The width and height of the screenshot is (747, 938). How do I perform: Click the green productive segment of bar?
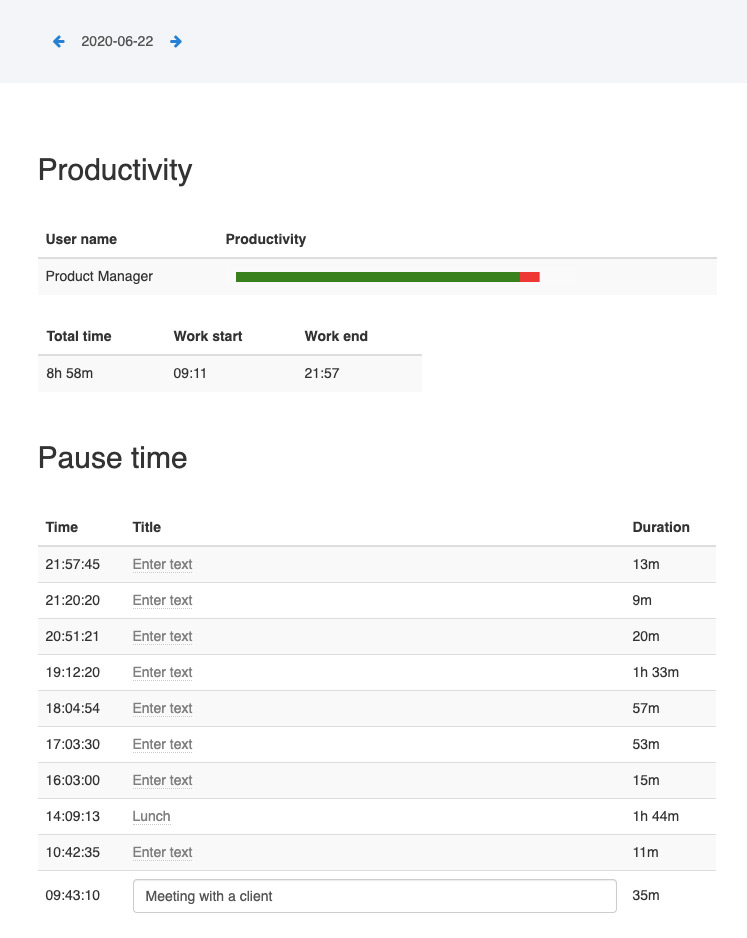point(378,277)
